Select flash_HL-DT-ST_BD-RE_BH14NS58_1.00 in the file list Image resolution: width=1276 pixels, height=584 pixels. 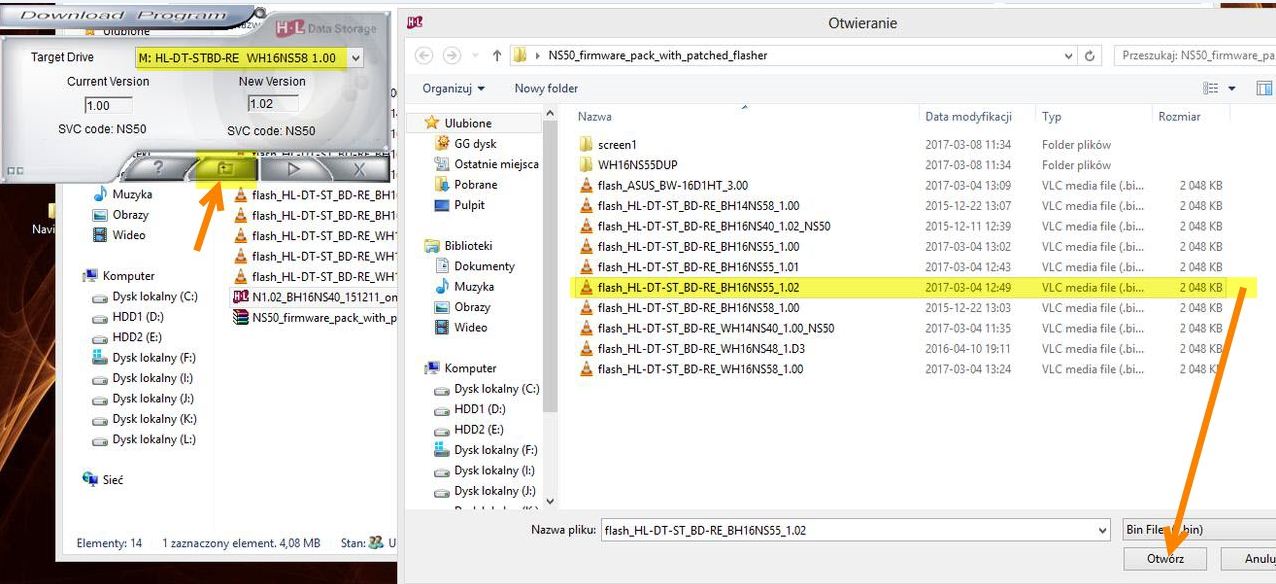(x=900, y=206)
